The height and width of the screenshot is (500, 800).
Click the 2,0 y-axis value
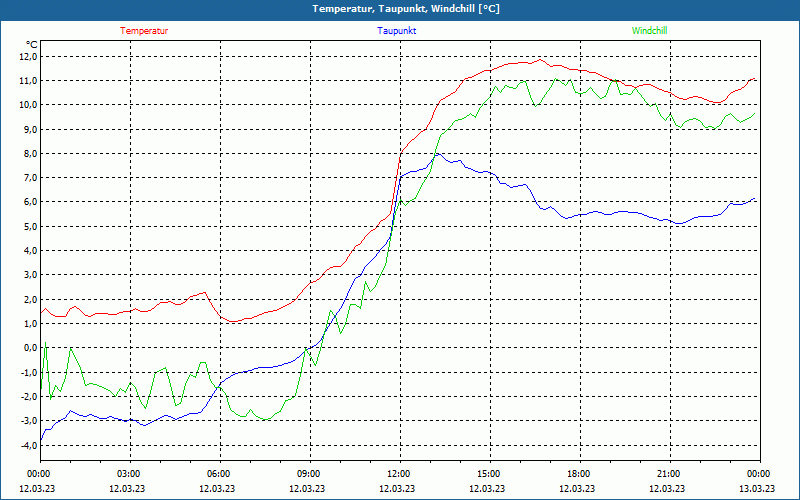31,299
